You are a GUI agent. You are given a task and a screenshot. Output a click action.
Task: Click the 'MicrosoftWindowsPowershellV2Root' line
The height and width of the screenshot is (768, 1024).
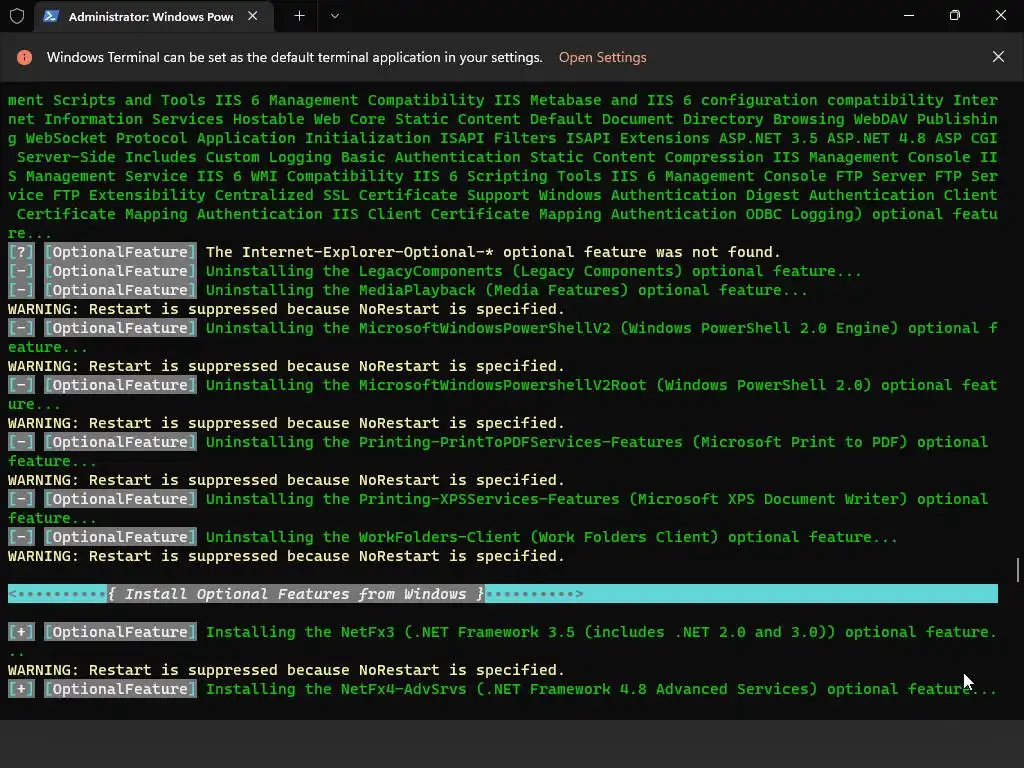point(503,394)
